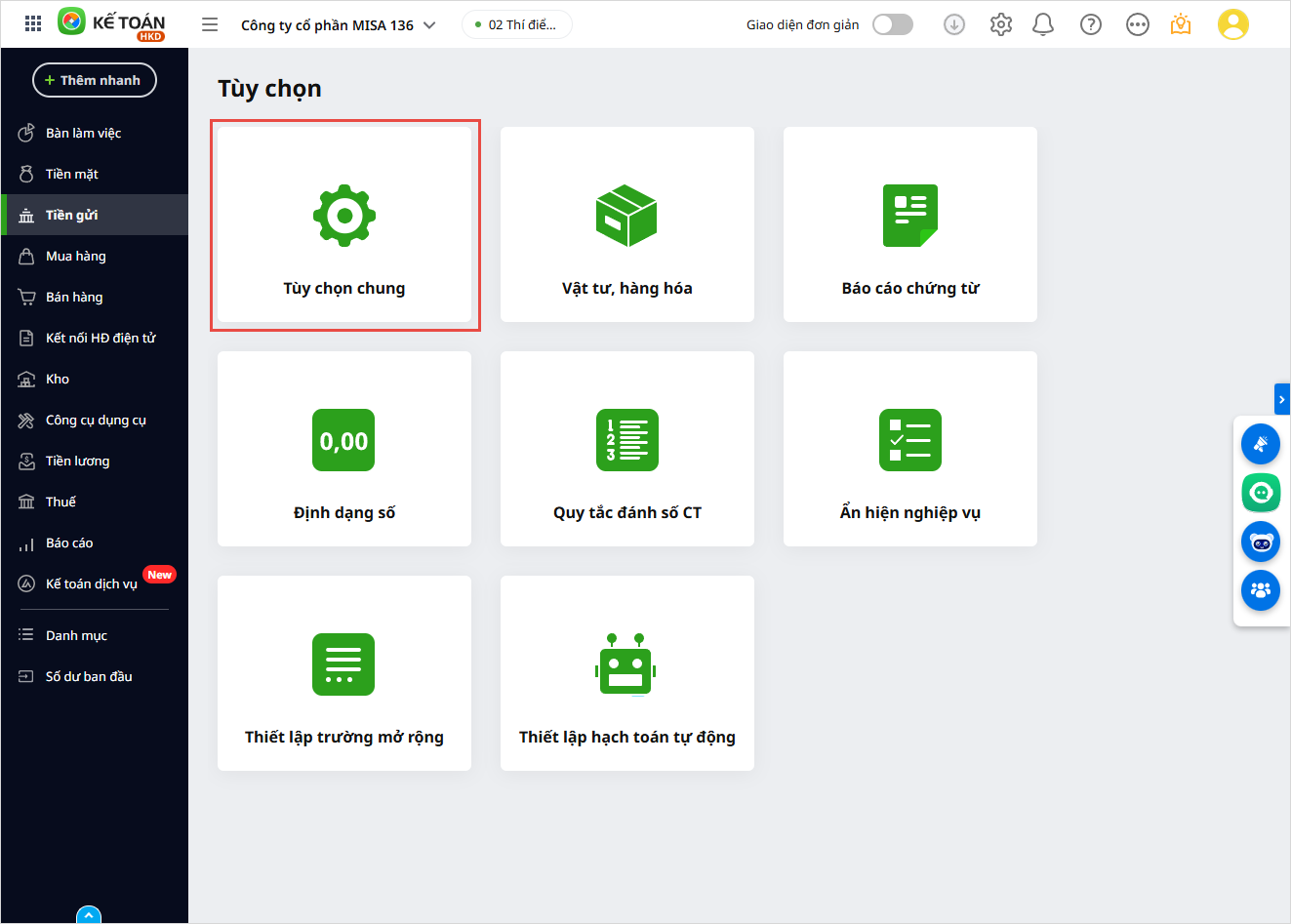Open the download arrow icon

954,24
